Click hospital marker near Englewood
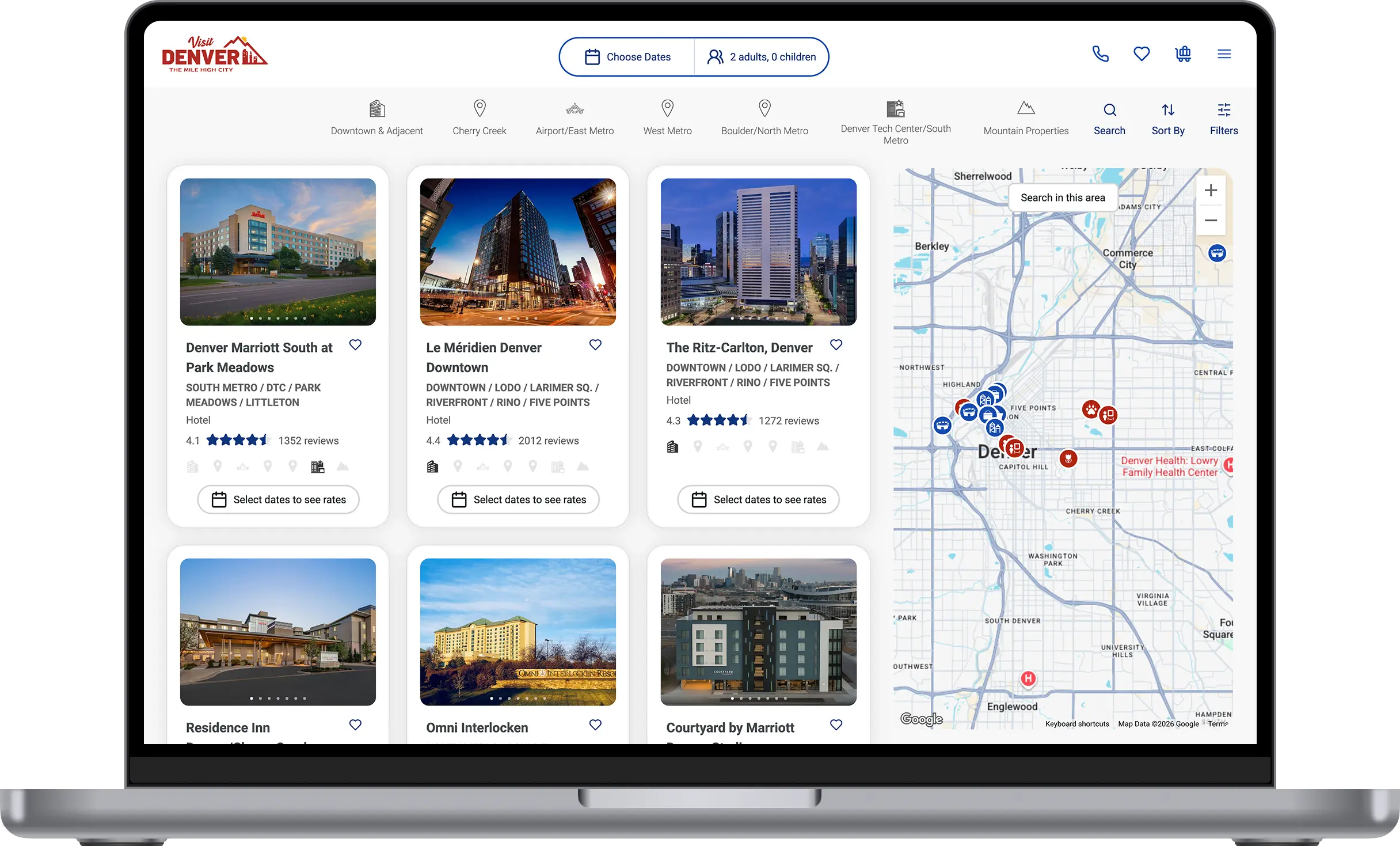 (x=1028, y=679)
